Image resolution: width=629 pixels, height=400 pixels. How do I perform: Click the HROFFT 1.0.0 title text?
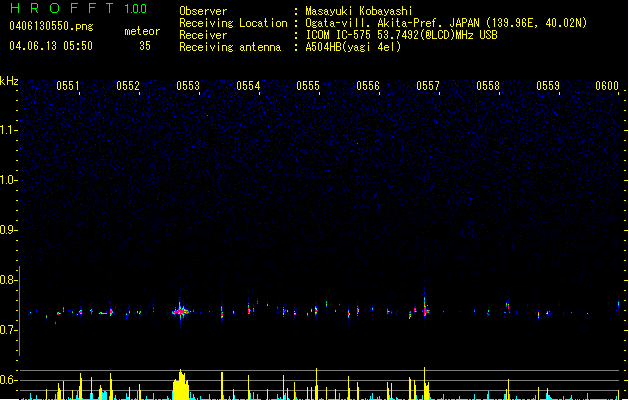click(78, 8)
